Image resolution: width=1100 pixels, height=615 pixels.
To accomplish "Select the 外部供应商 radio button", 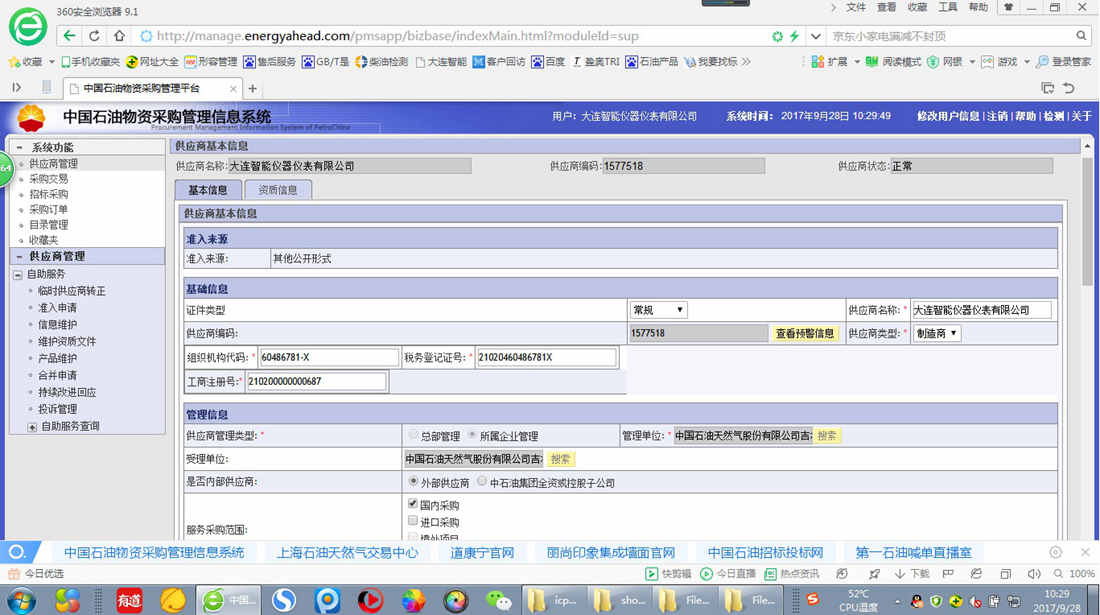I will coord(413,481).
